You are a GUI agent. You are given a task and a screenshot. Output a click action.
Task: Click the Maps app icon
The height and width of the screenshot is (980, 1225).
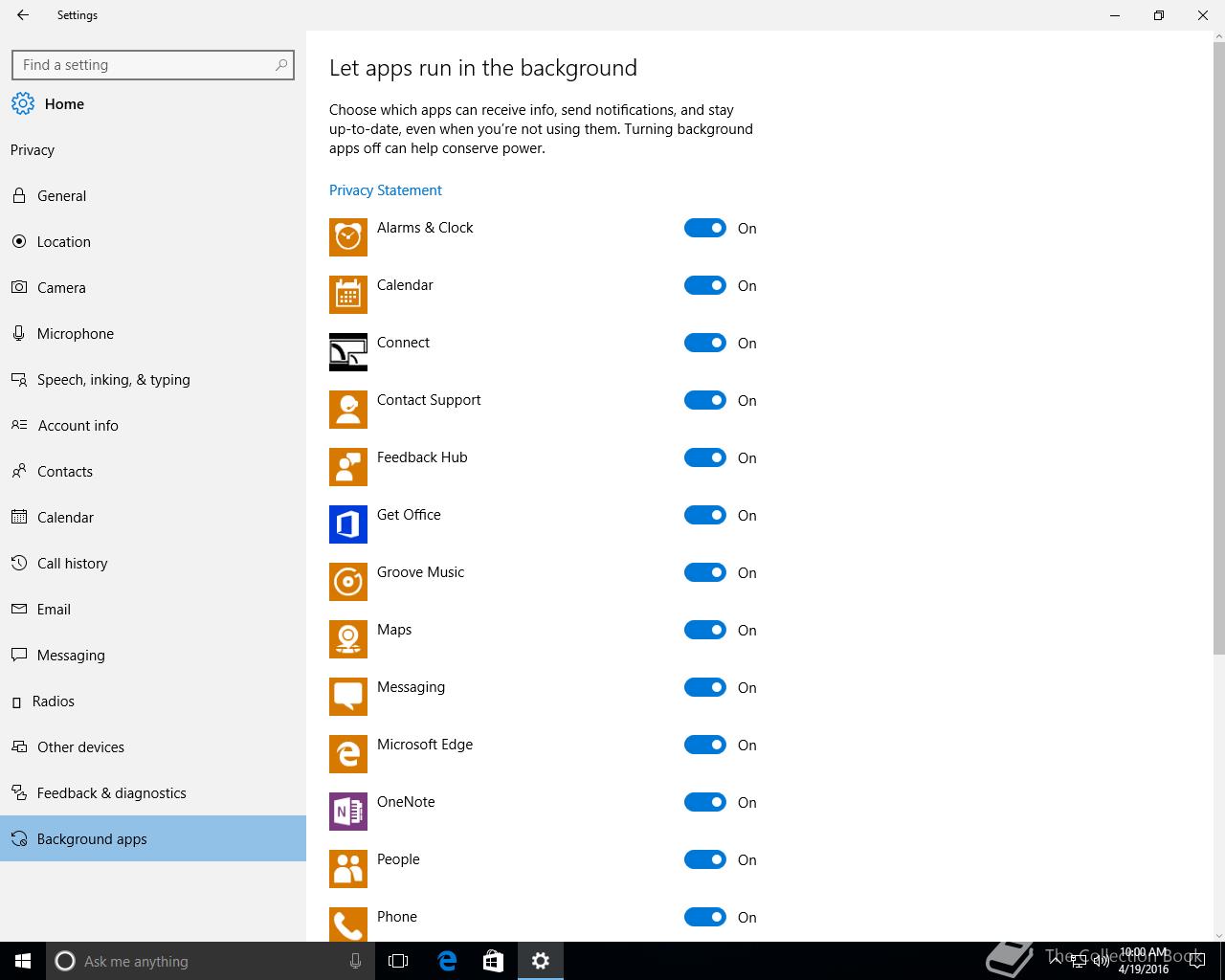point(348,639)
